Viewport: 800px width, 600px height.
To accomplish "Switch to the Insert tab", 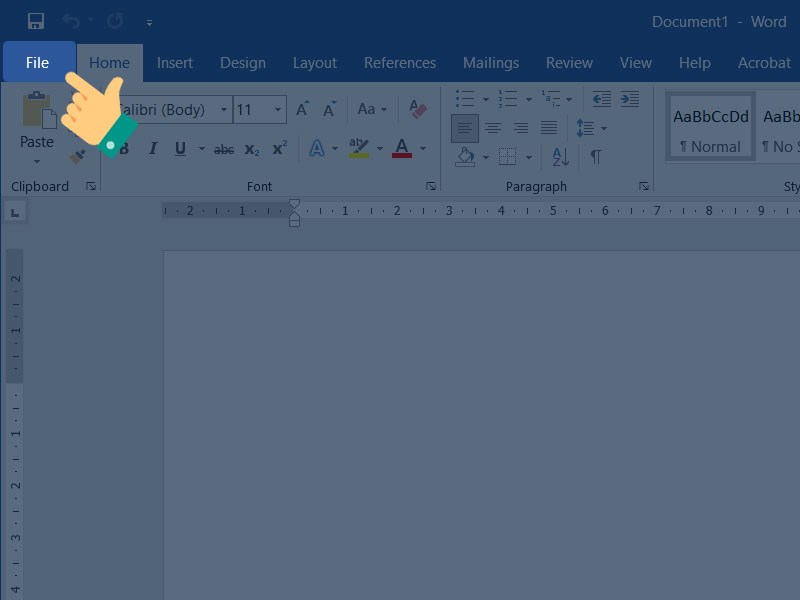I will 174,63.
